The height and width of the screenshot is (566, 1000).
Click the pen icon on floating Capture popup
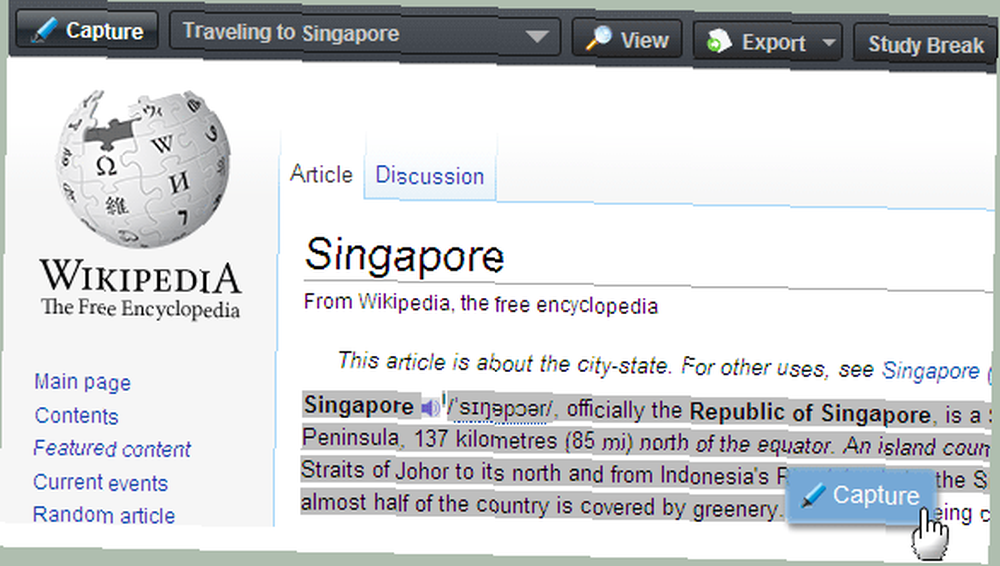tap(813, 495)
